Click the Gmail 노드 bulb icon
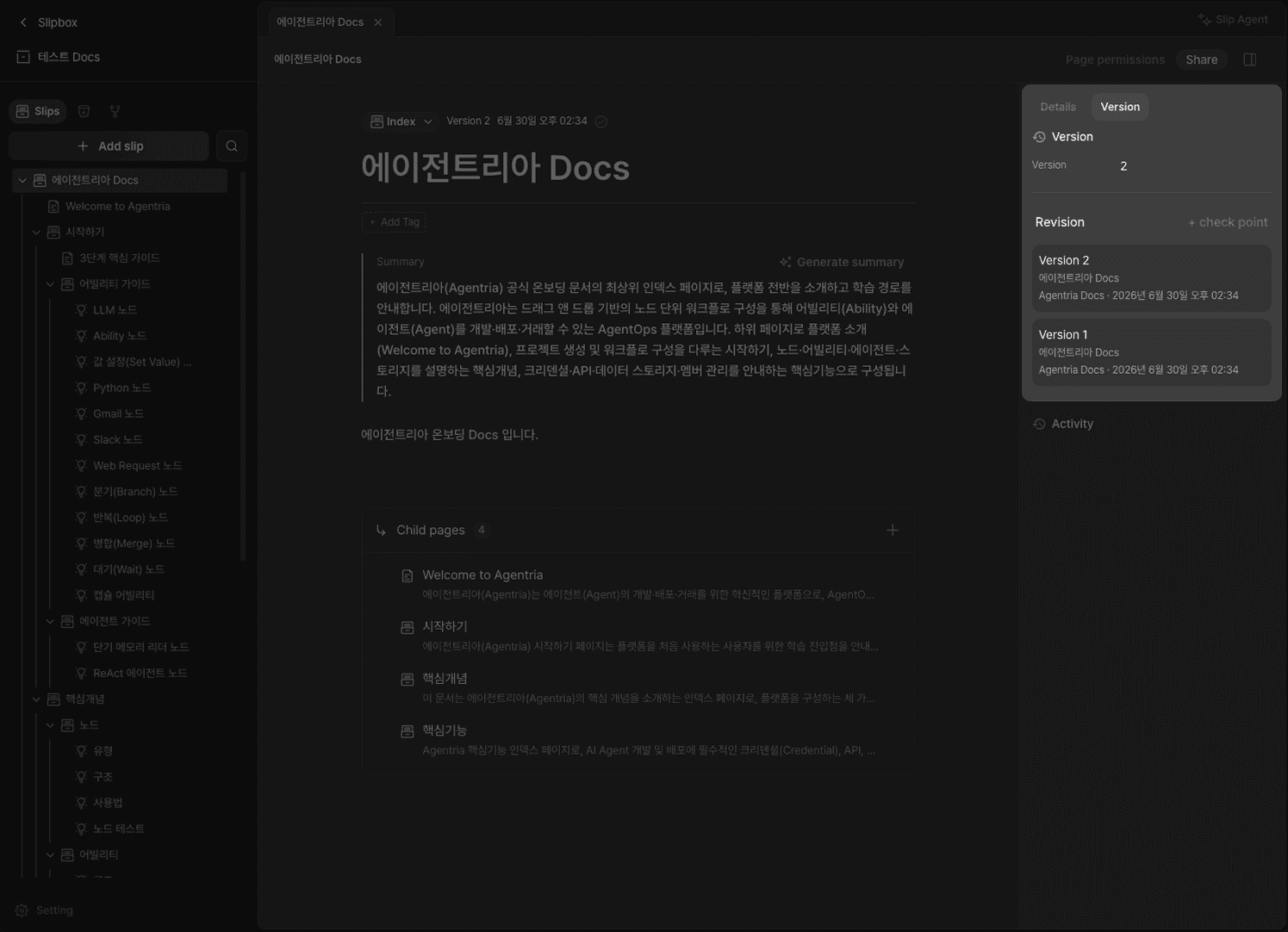The width and height of the screenshot is (1288, 932). [x=81, y=413]
